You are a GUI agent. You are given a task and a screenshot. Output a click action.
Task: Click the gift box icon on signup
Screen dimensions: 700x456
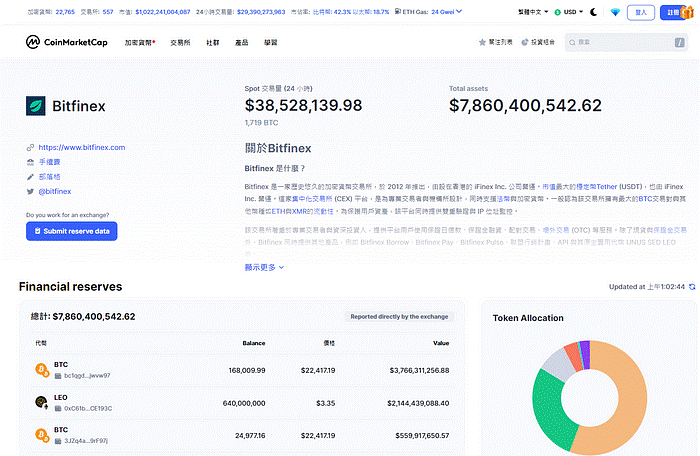(687, 11)
